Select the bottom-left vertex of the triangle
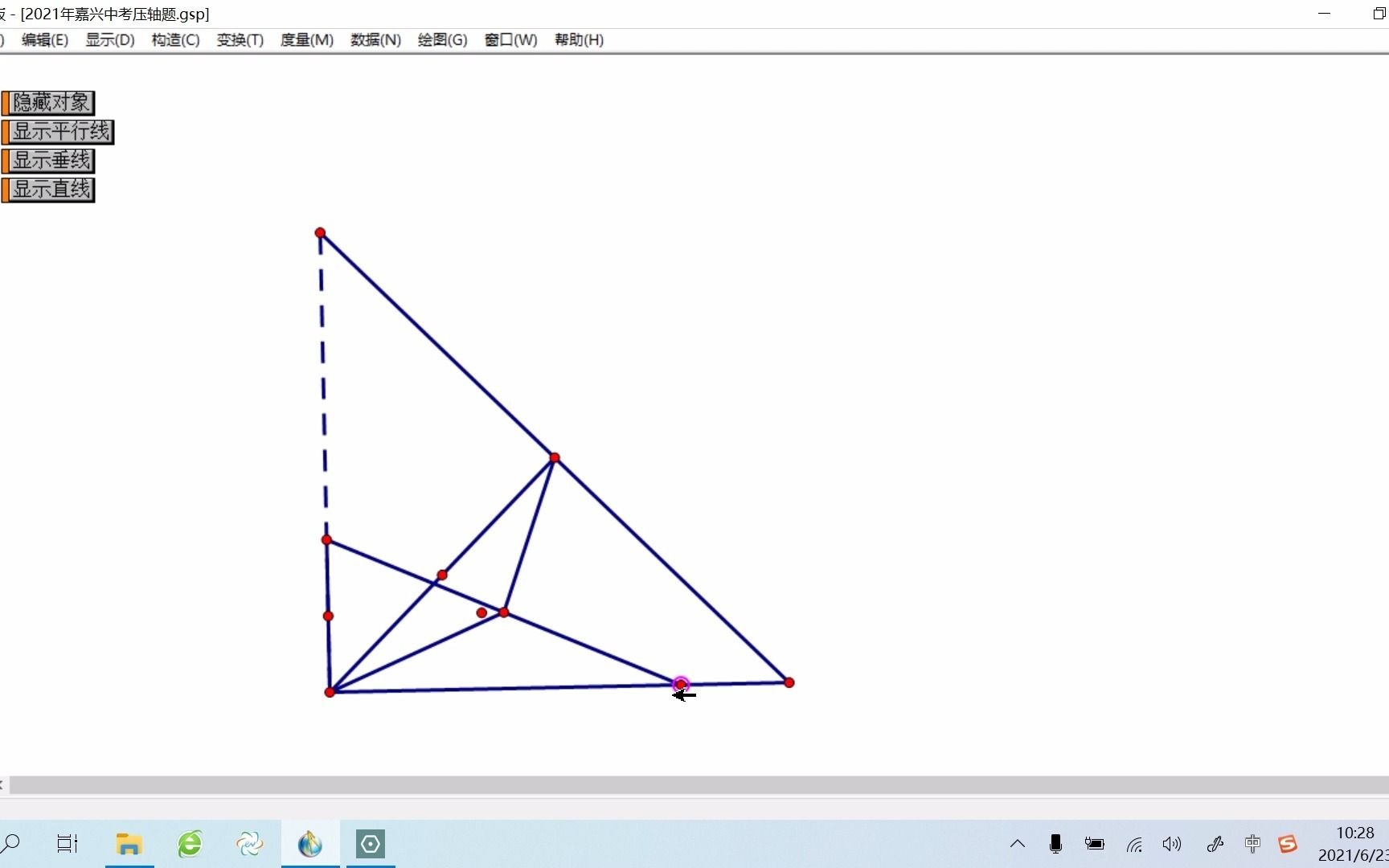Image resolution: width=1389 pixels, height=868 pixels. point(330,692)
